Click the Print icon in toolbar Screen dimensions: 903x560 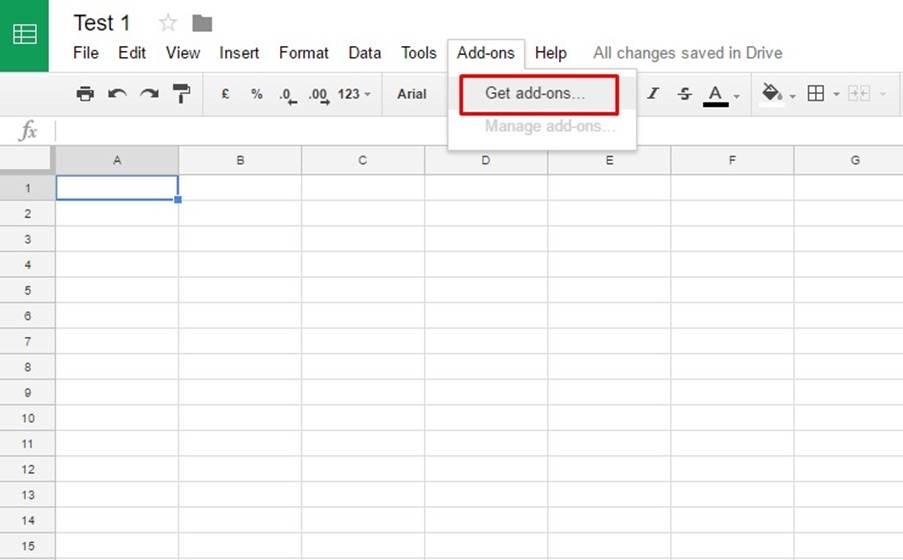[86, 94]
